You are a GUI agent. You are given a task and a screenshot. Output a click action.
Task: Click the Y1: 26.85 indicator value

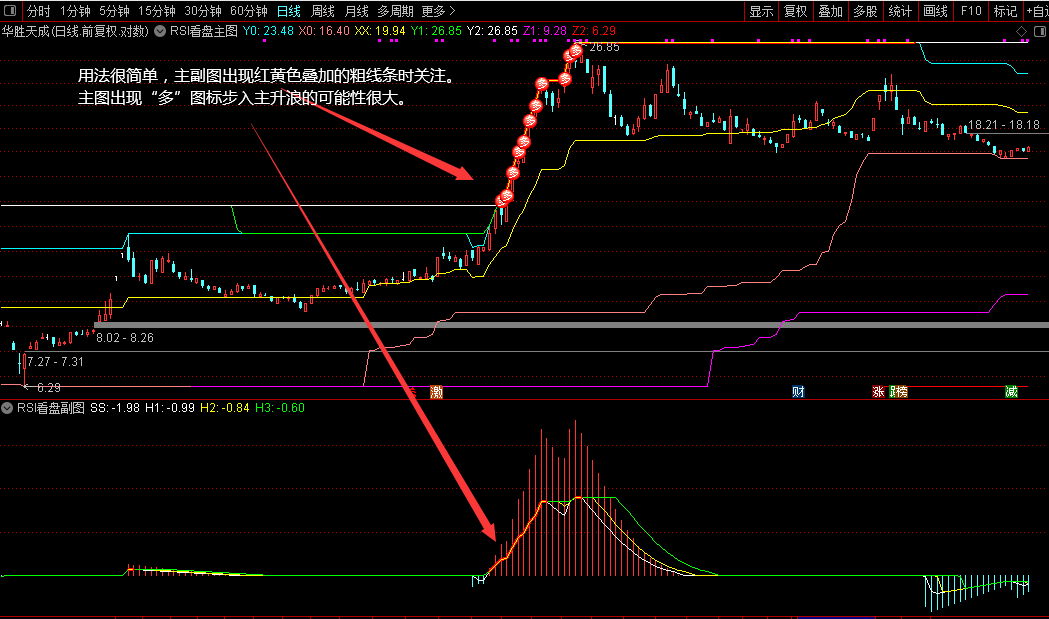[x=436, y=31]
